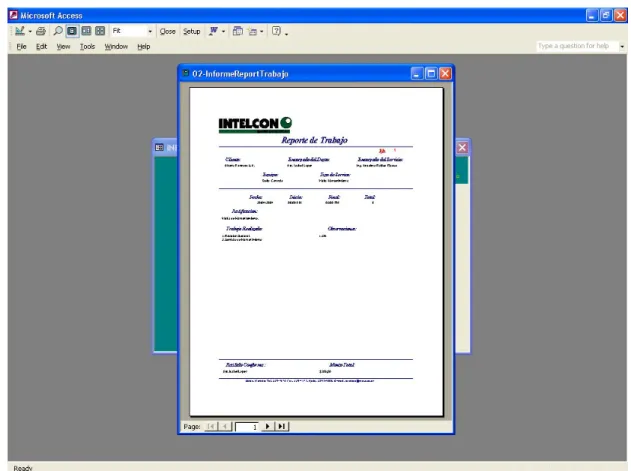Switch to Two Pages view
The image size is (631, 471).
pyautogui.click(x=86, y=31)
